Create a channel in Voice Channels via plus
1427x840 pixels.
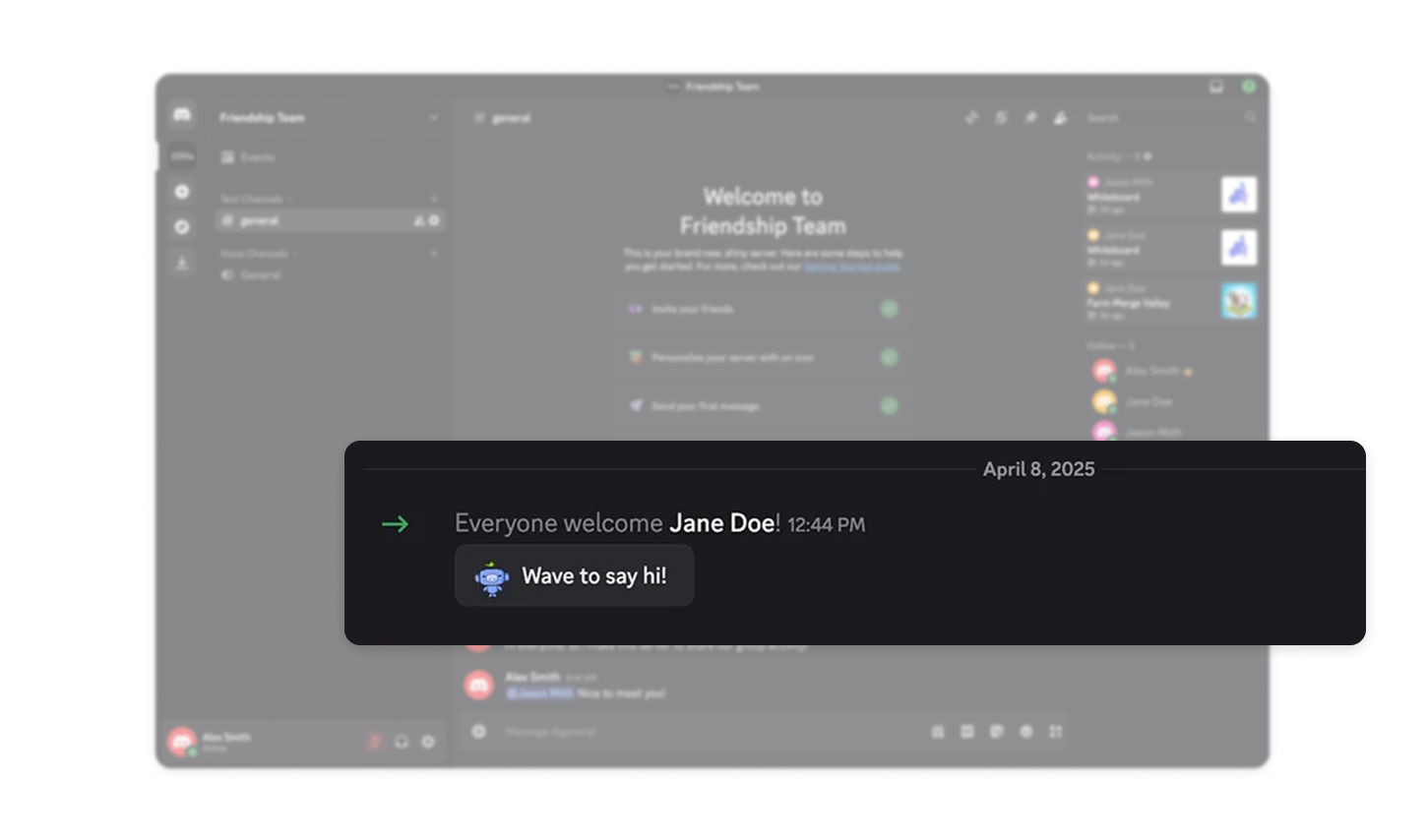click(x=433, y=254)
